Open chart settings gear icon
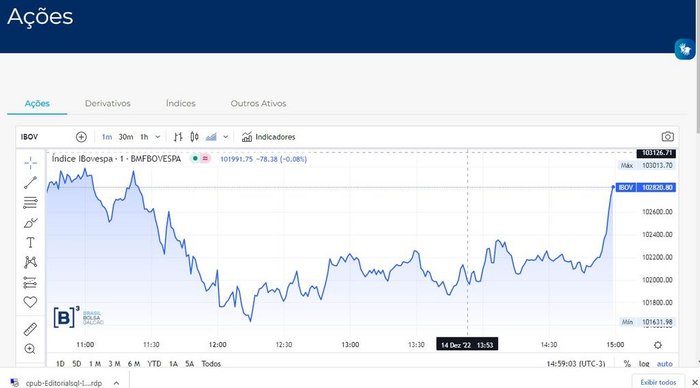 [x=658, y=345]
